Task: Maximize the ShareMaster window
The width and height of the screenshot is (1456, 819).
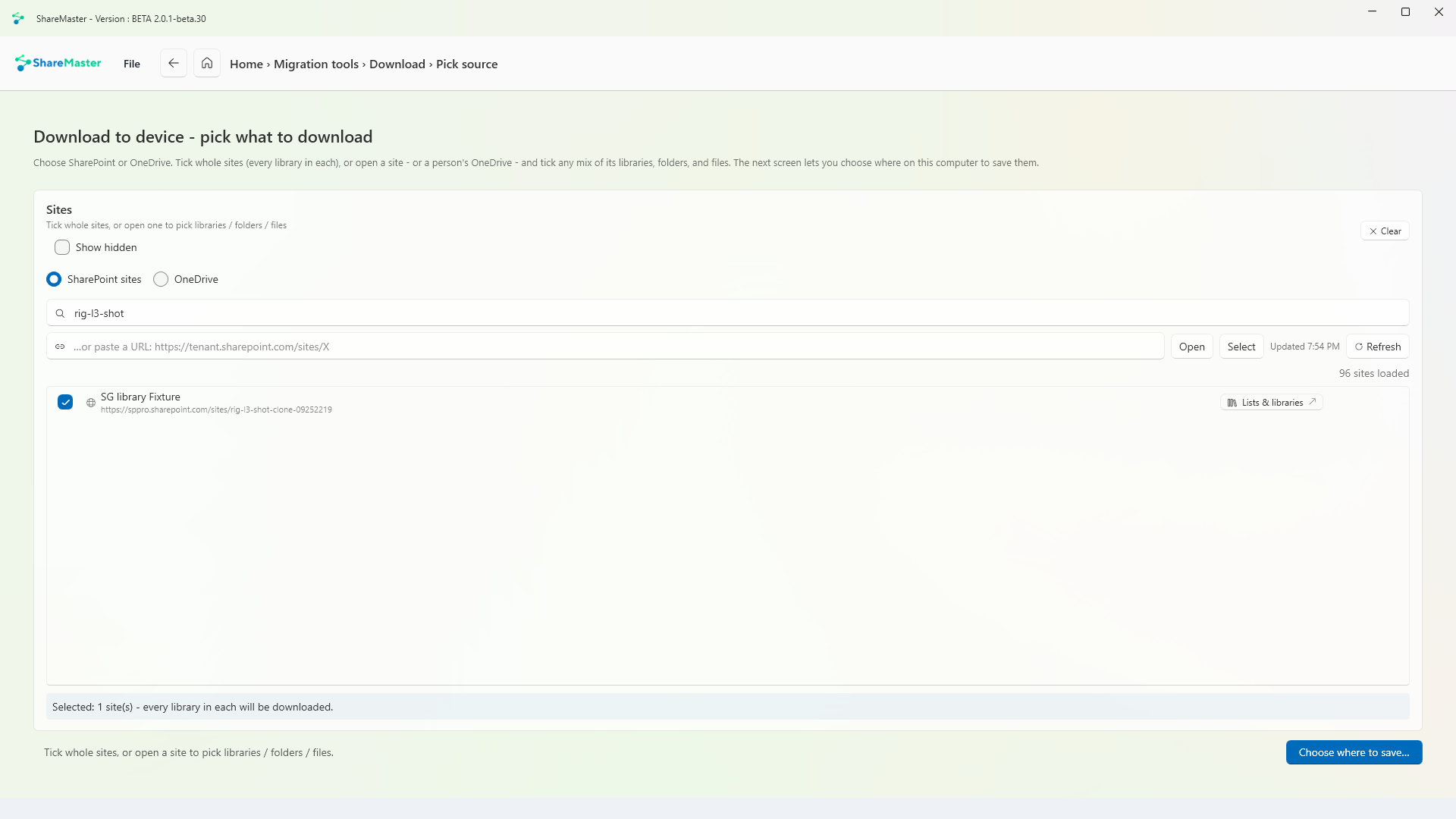Action: click(1405, 12)
